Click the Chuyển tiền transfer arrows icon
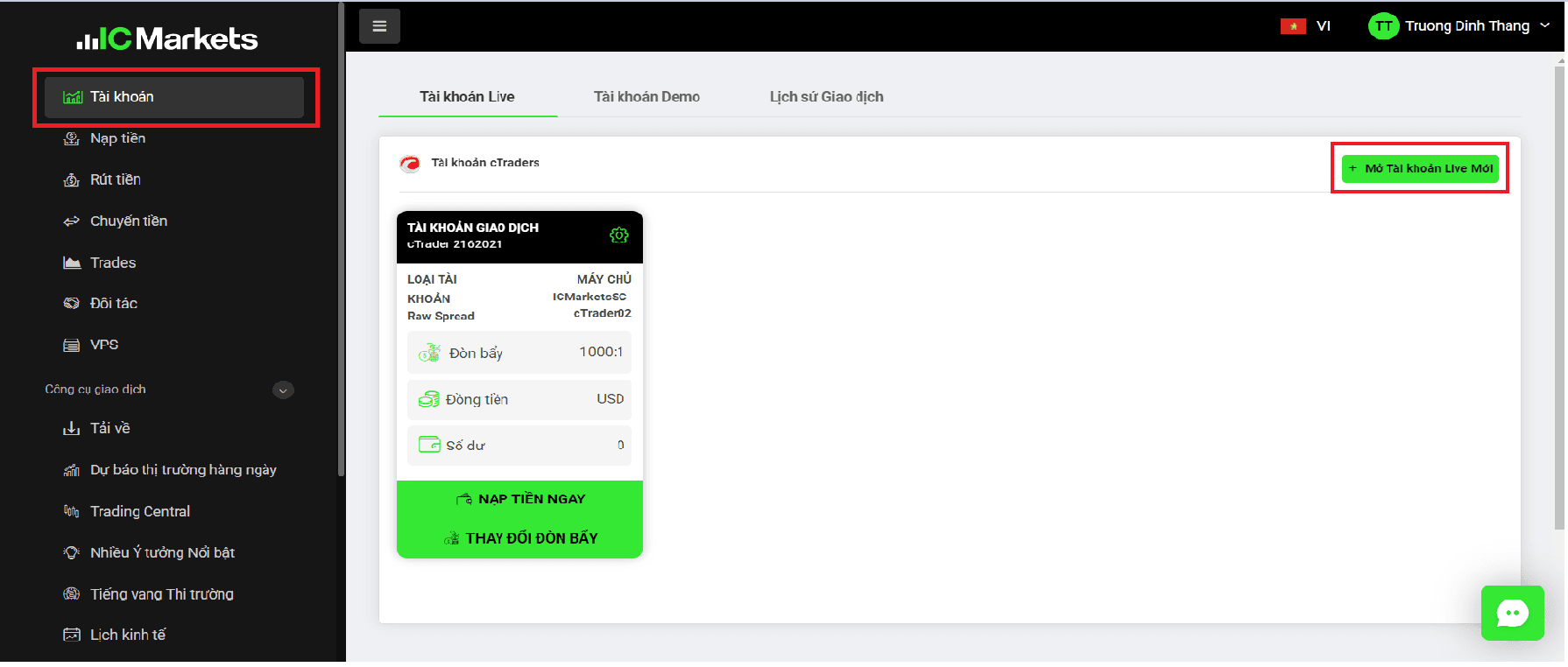The width and height of the screenshot is (1568, 667). [x=72, y=221]
